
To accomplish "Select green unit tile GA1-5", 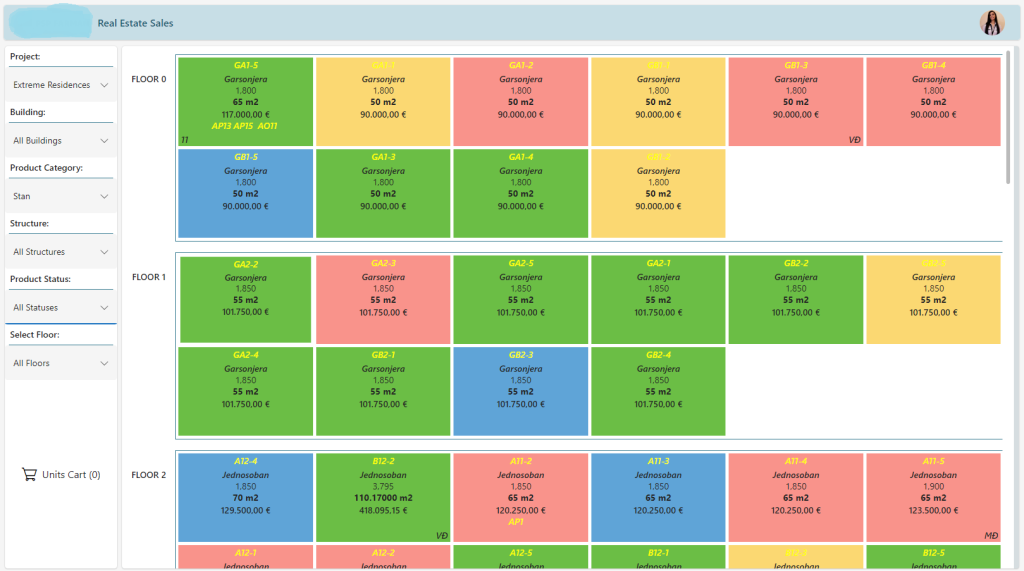I will click(245, 102).
